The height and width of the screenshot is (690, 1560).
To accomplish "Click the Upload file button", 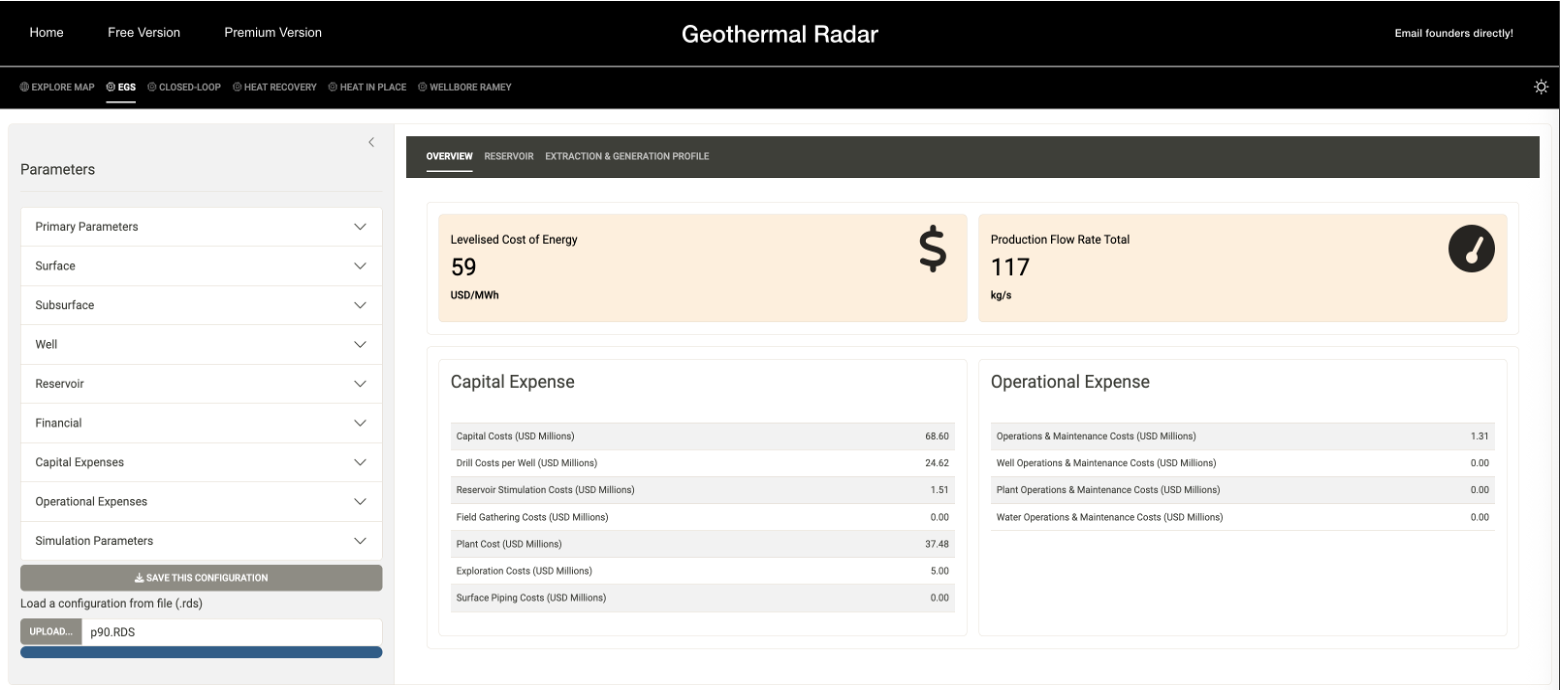I will click(x=50, y=632).
